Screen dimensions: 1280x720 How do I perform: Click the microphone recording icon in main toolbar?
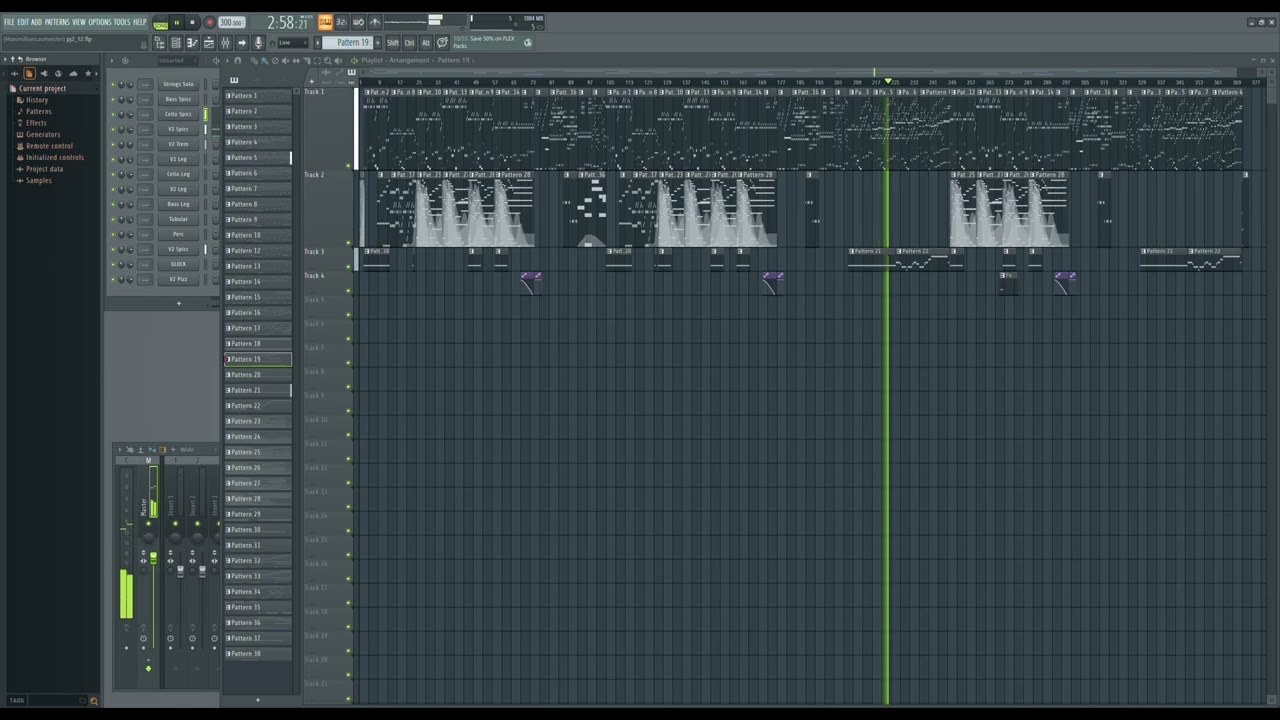(x=258, y=43)
